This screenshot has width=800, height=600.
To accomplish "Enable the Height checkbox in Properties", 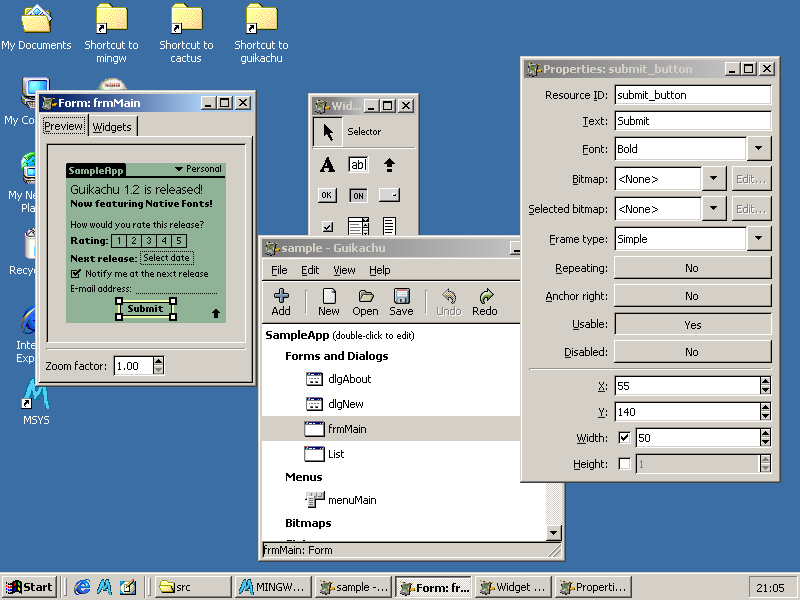I will 625,464.
